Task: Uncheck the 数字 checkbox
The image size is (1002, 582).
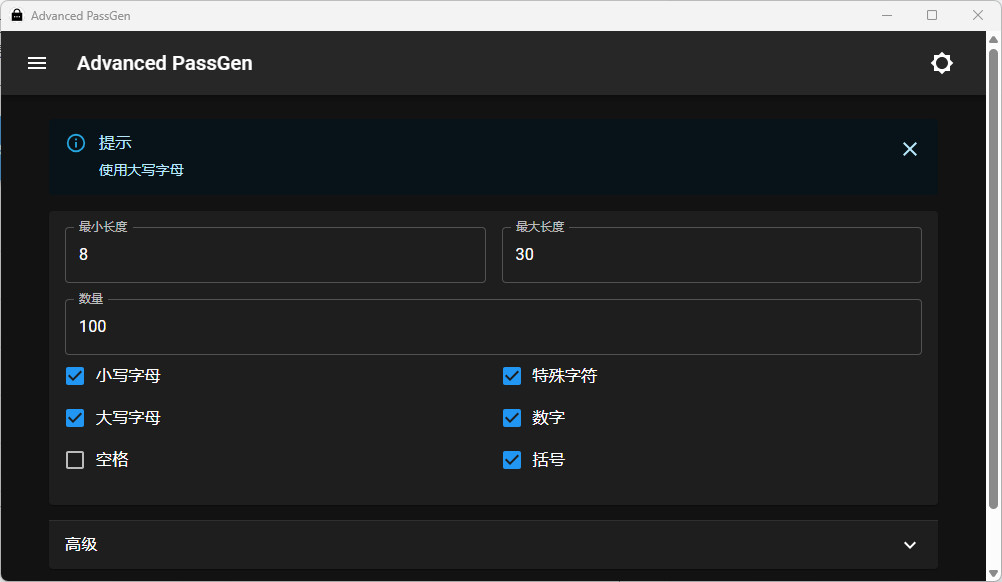Action: (x=512, y=418)
